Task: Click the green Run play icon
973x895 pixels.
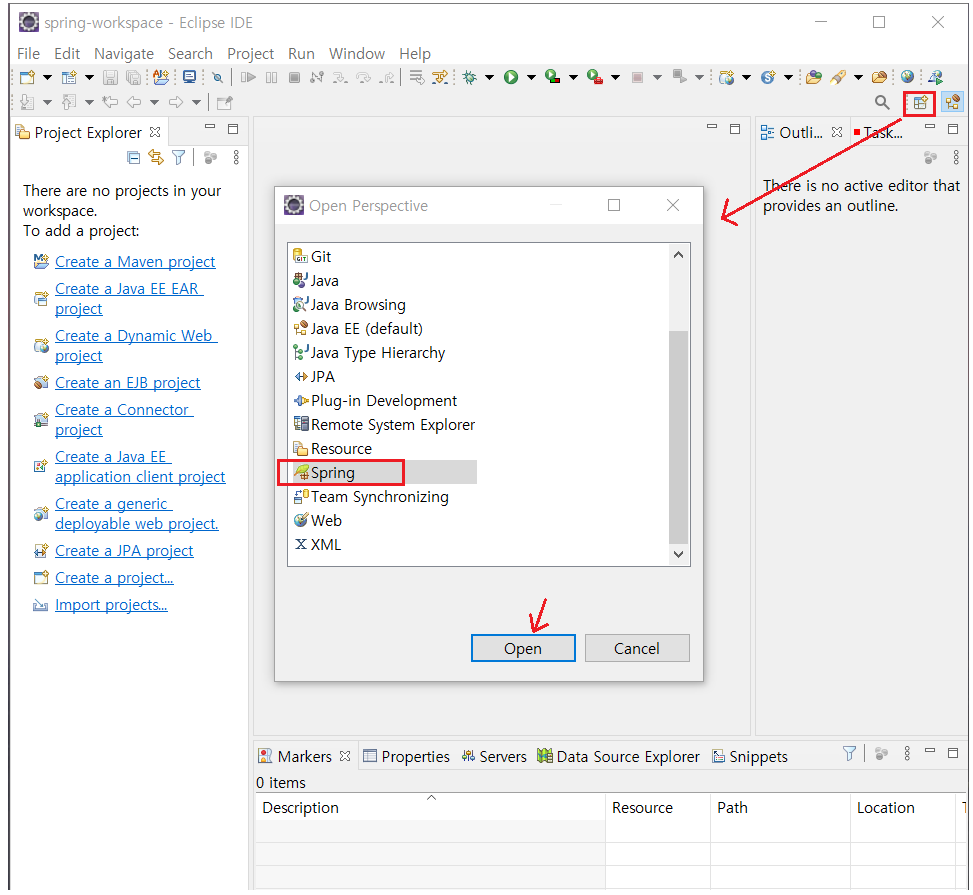Action: pos(511,78)
